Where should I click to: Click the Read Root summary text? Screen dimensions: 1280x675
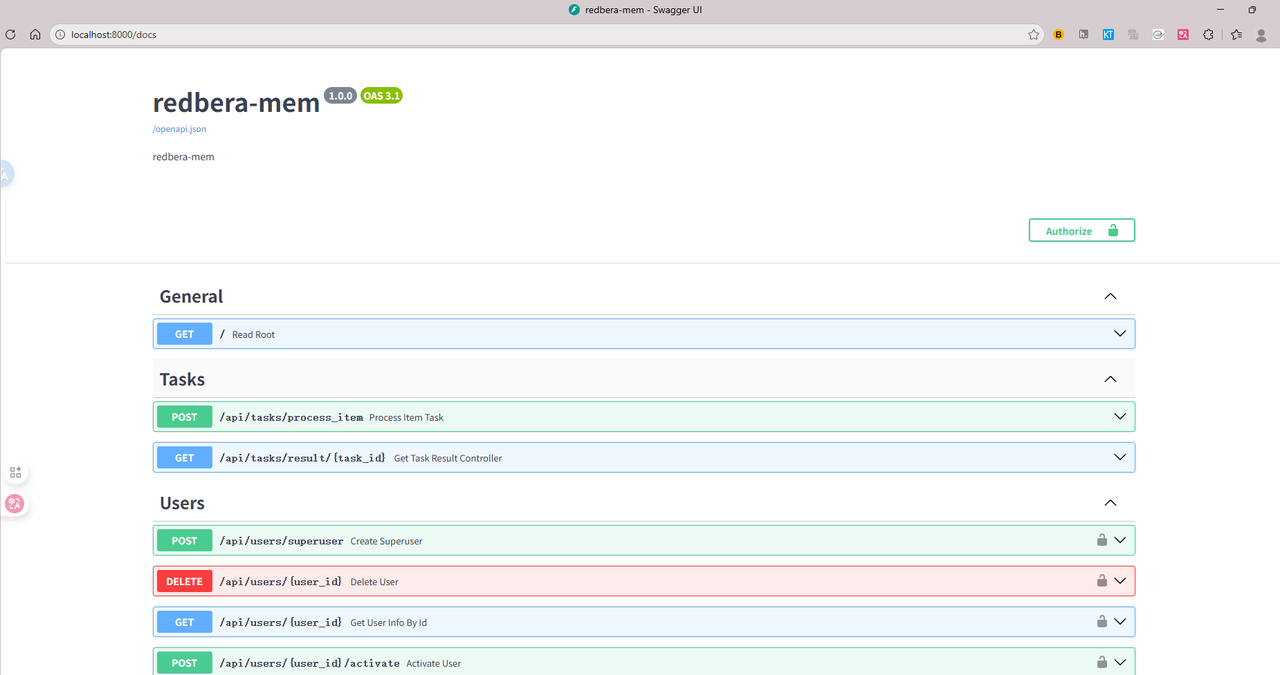[253, 335]
